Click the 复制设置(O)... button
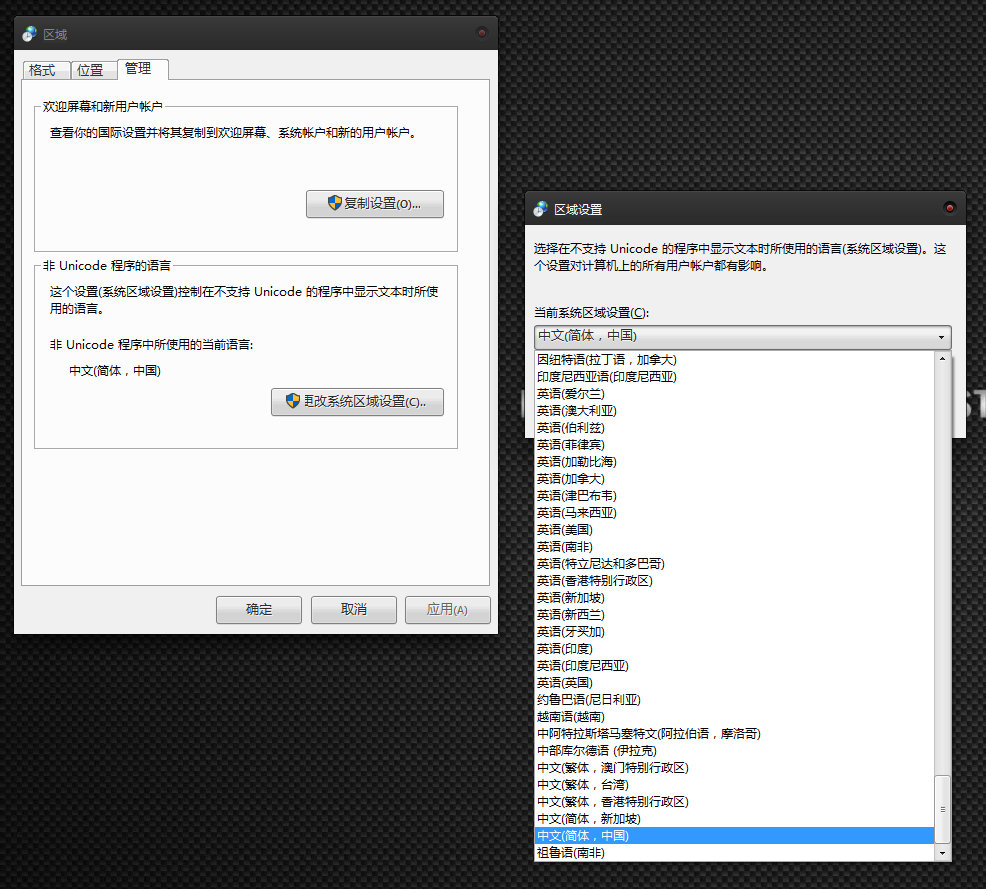986x889 pixels. pyautogui.click(x=374, y=204)
